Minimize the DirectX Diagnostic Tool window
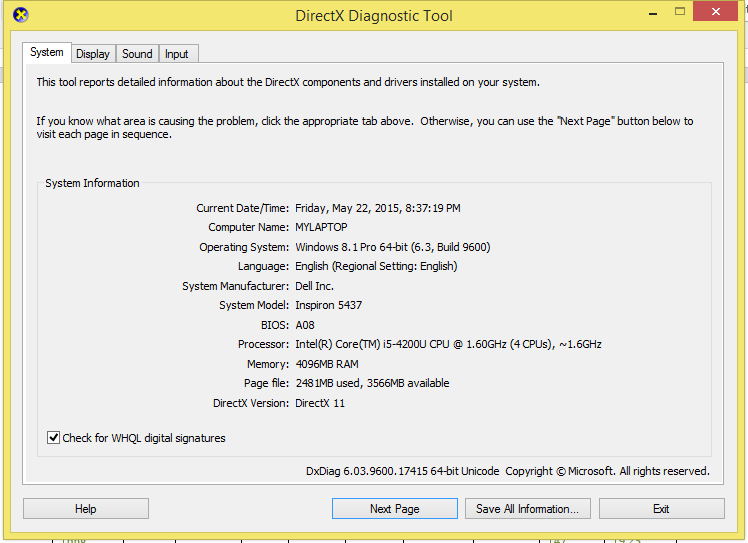This screenshot has height=543, width=748. point(653,13)
